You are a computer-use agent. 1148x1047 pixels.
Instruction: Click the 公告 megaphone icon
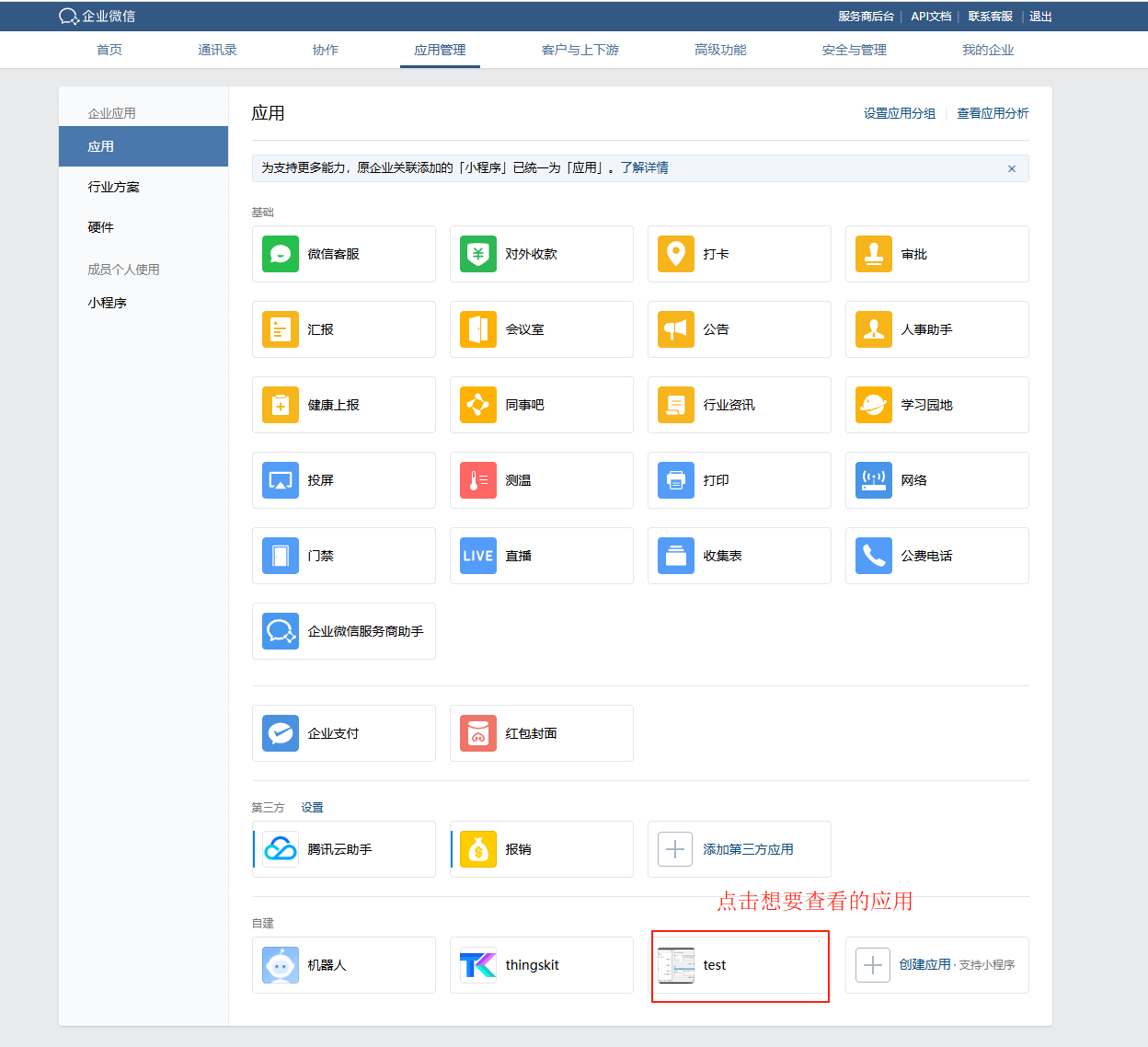click(676, 329)
